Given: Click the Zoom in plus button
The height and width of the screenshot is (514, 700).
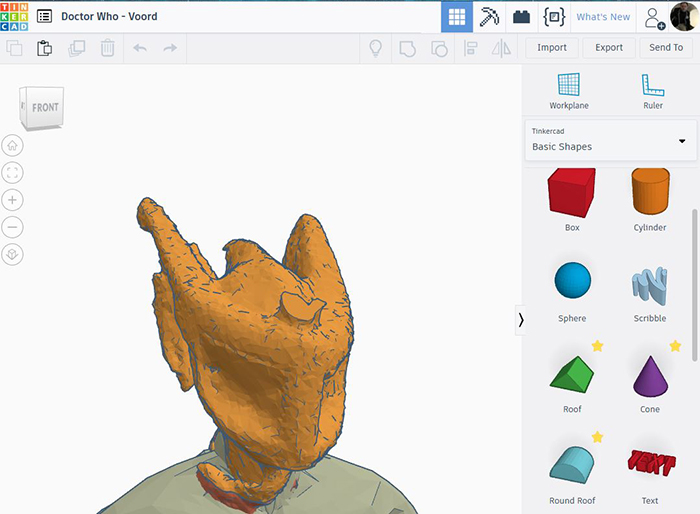Looking at the screenshot, I should (x=12, y=200).
